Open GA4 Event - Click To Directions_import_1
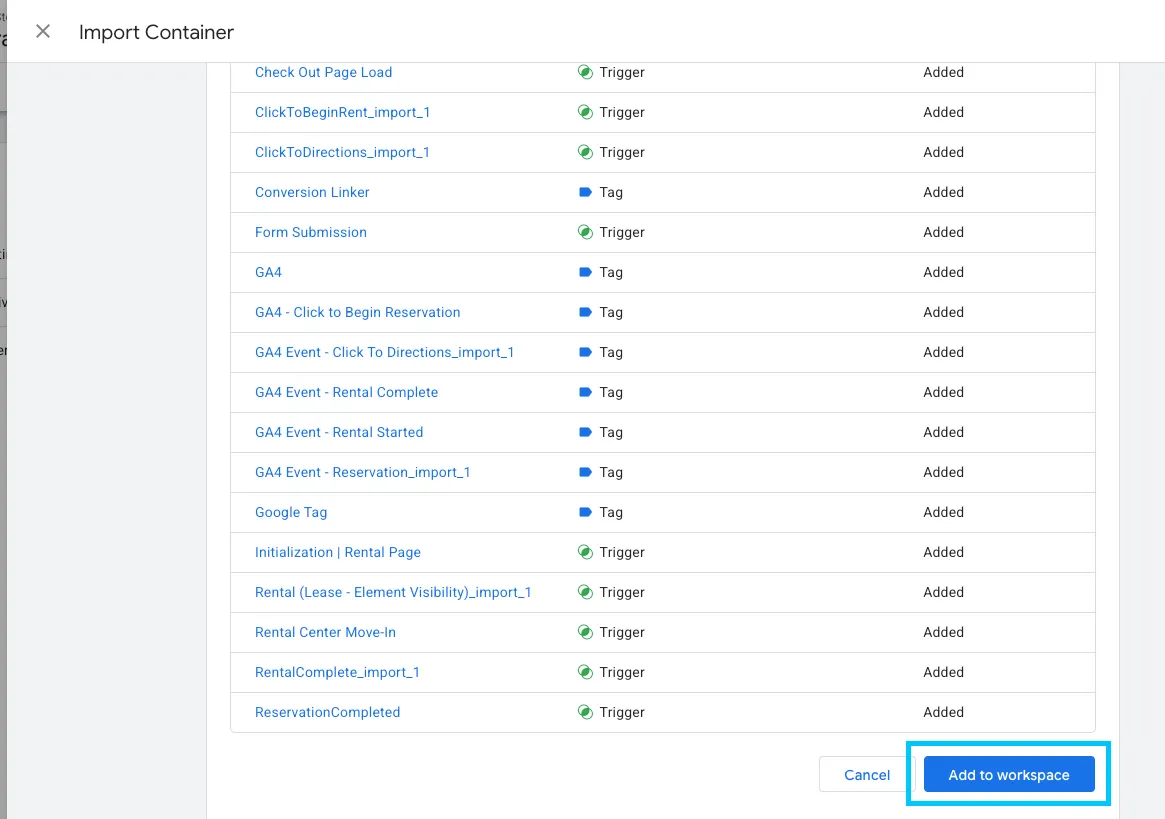This screenshot has height=819, width=1165. pyautogui.click(x=384, y=353)
